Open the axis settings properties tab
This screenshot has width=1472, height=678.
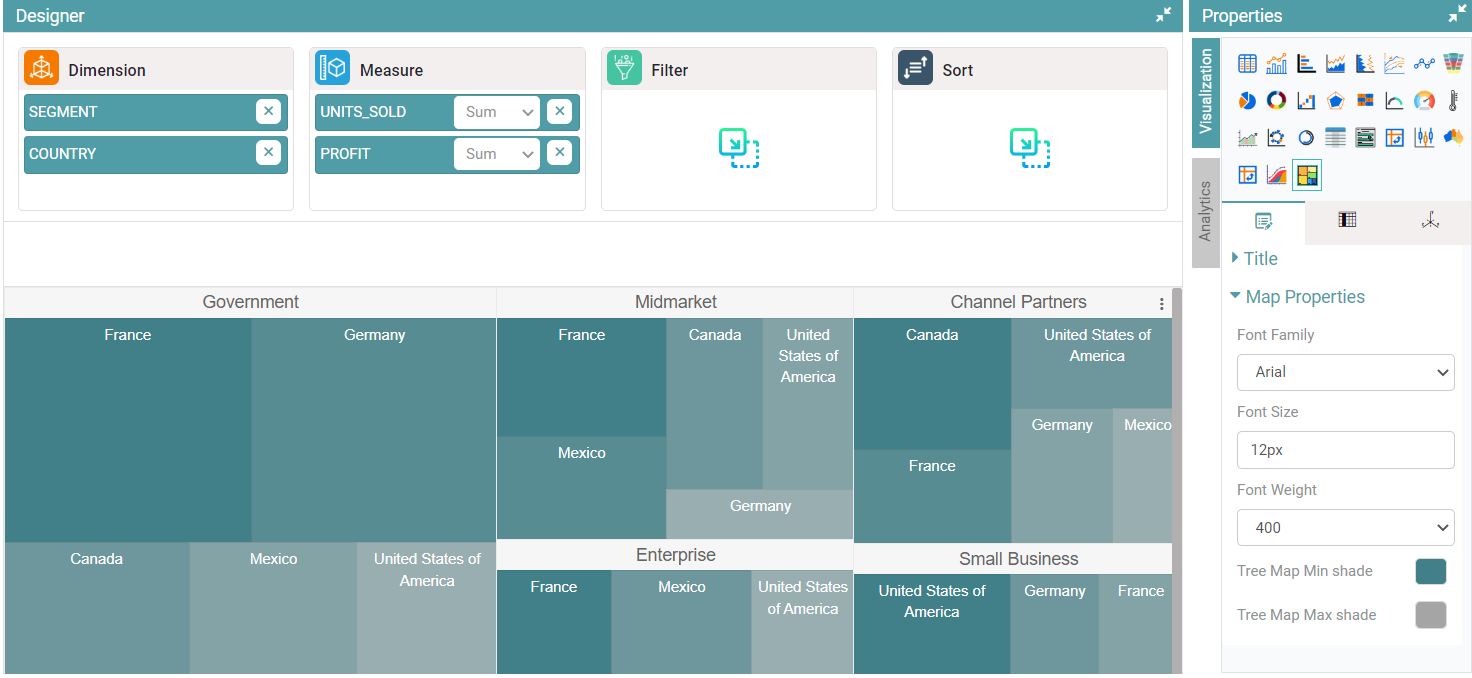pyautogui.click(x=1430, y=221)
